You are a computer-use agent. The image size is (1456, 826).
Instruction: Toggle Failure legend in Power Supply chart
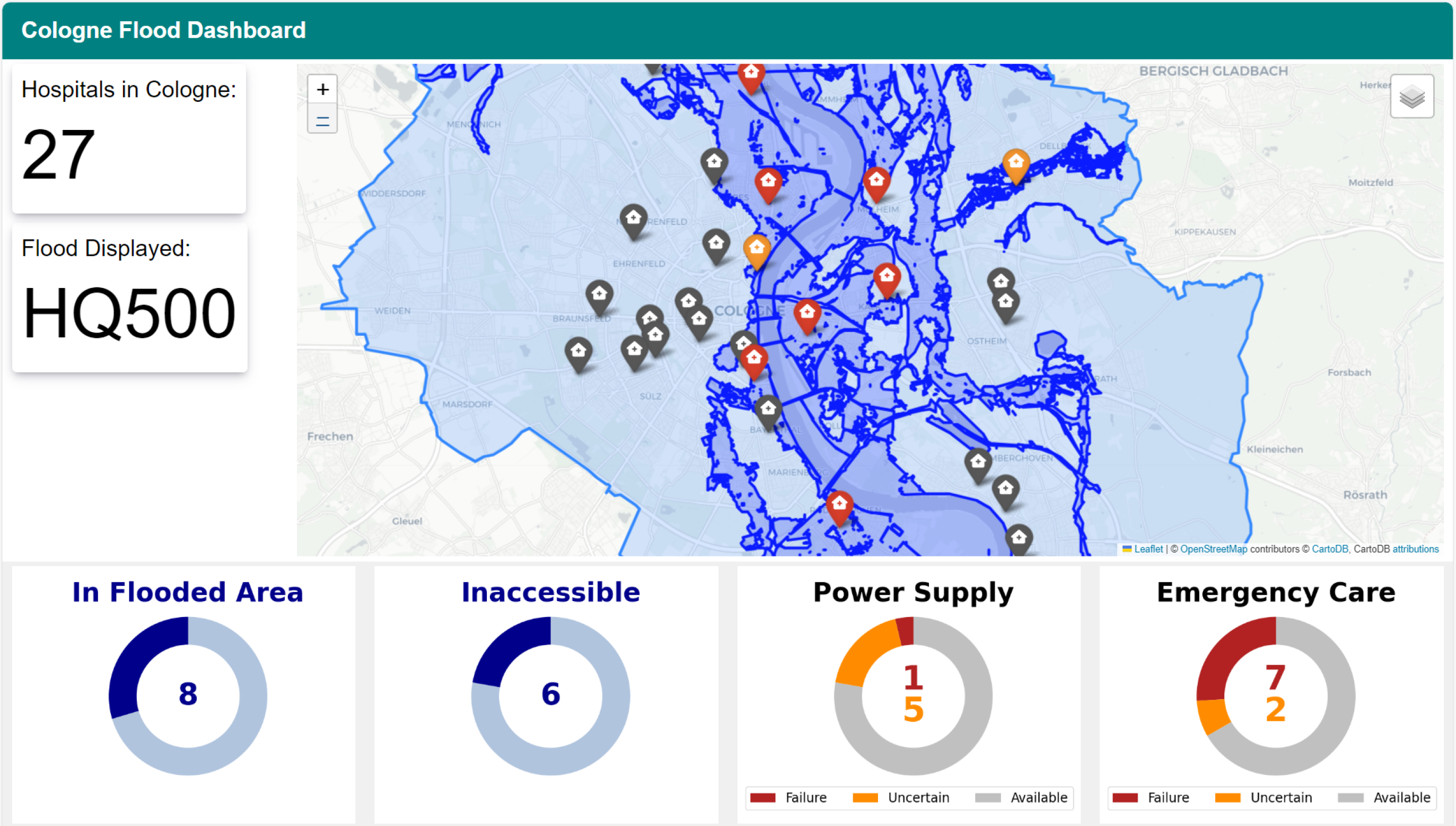pyautogui.click(x=804, y=798)
